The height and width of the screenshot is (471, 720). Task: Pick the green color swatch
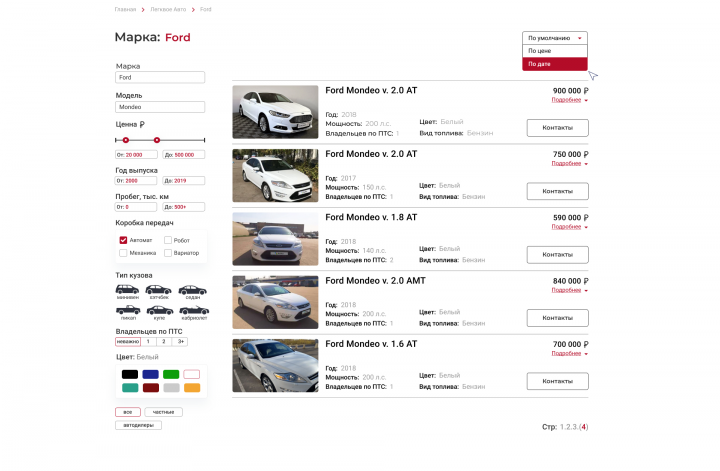171,375
